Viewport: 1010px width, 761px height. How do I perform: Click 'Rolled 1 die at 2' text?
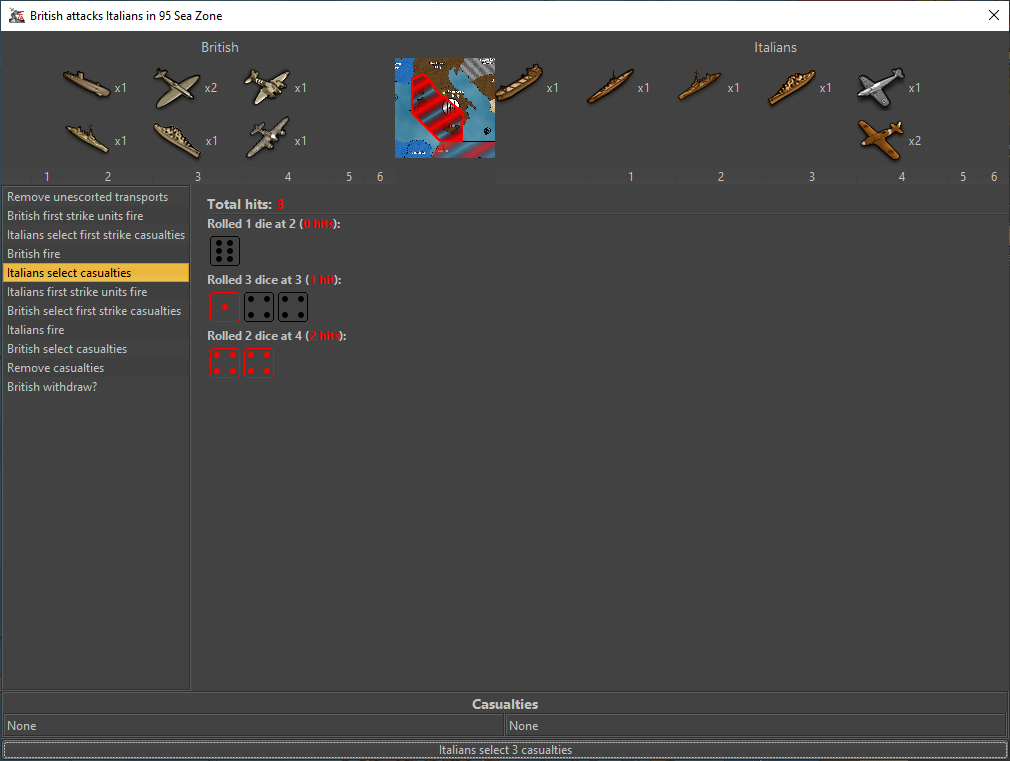pyautogui.click(x=274, y=224)
